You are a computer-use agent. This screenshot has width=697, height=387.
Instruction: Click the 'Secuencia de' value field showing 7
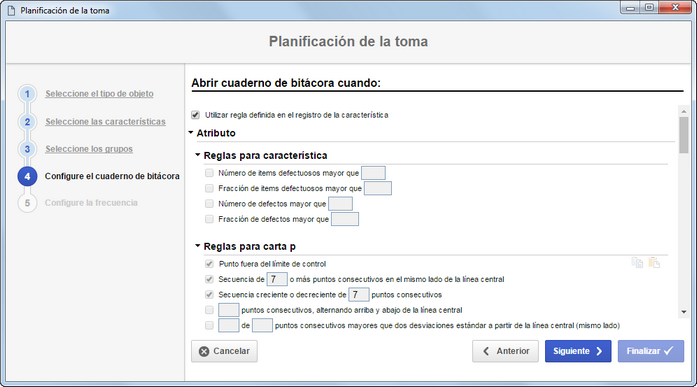277,279
